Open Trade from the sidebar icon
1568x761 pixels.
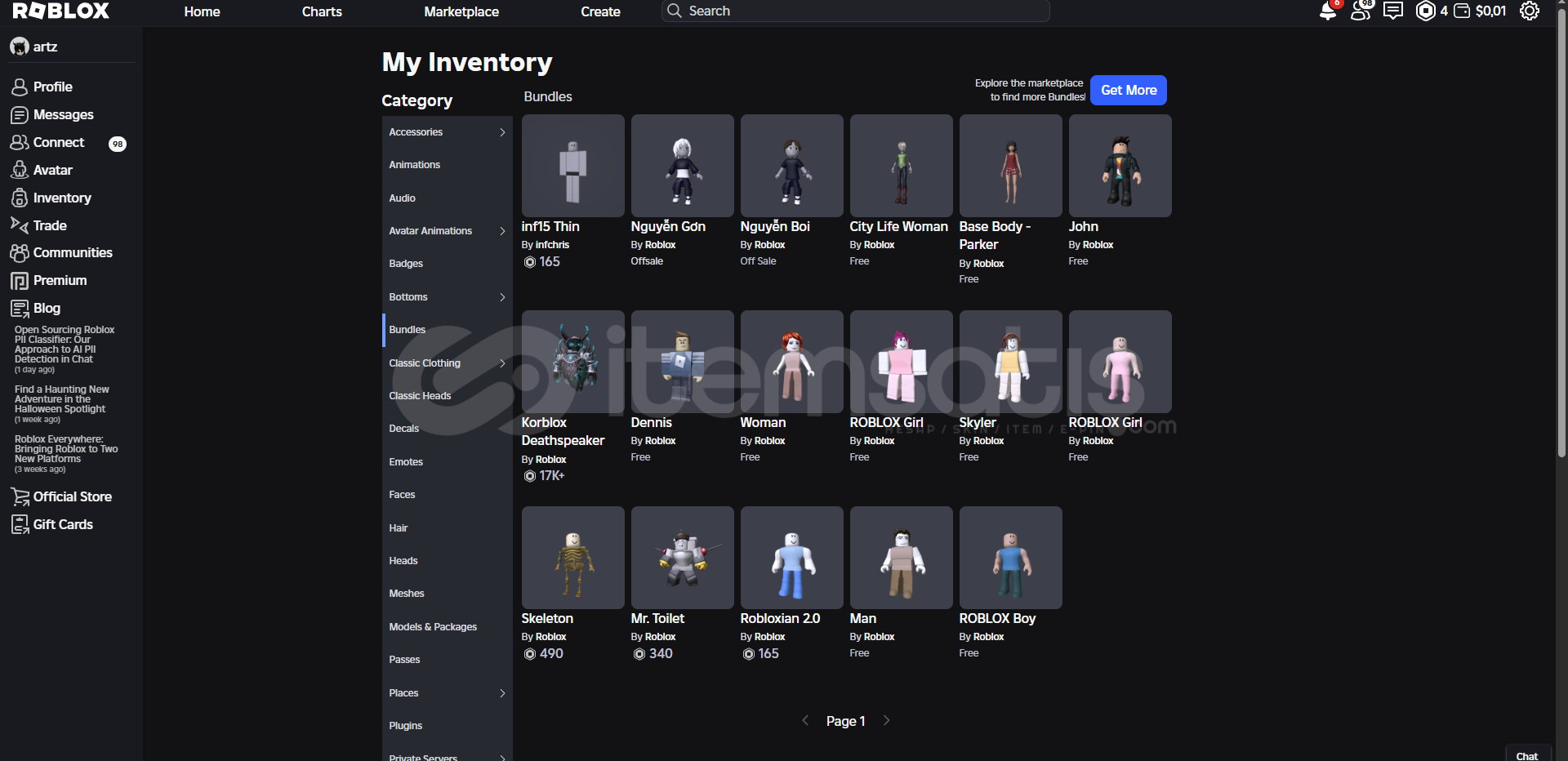[x=20, y=225]
